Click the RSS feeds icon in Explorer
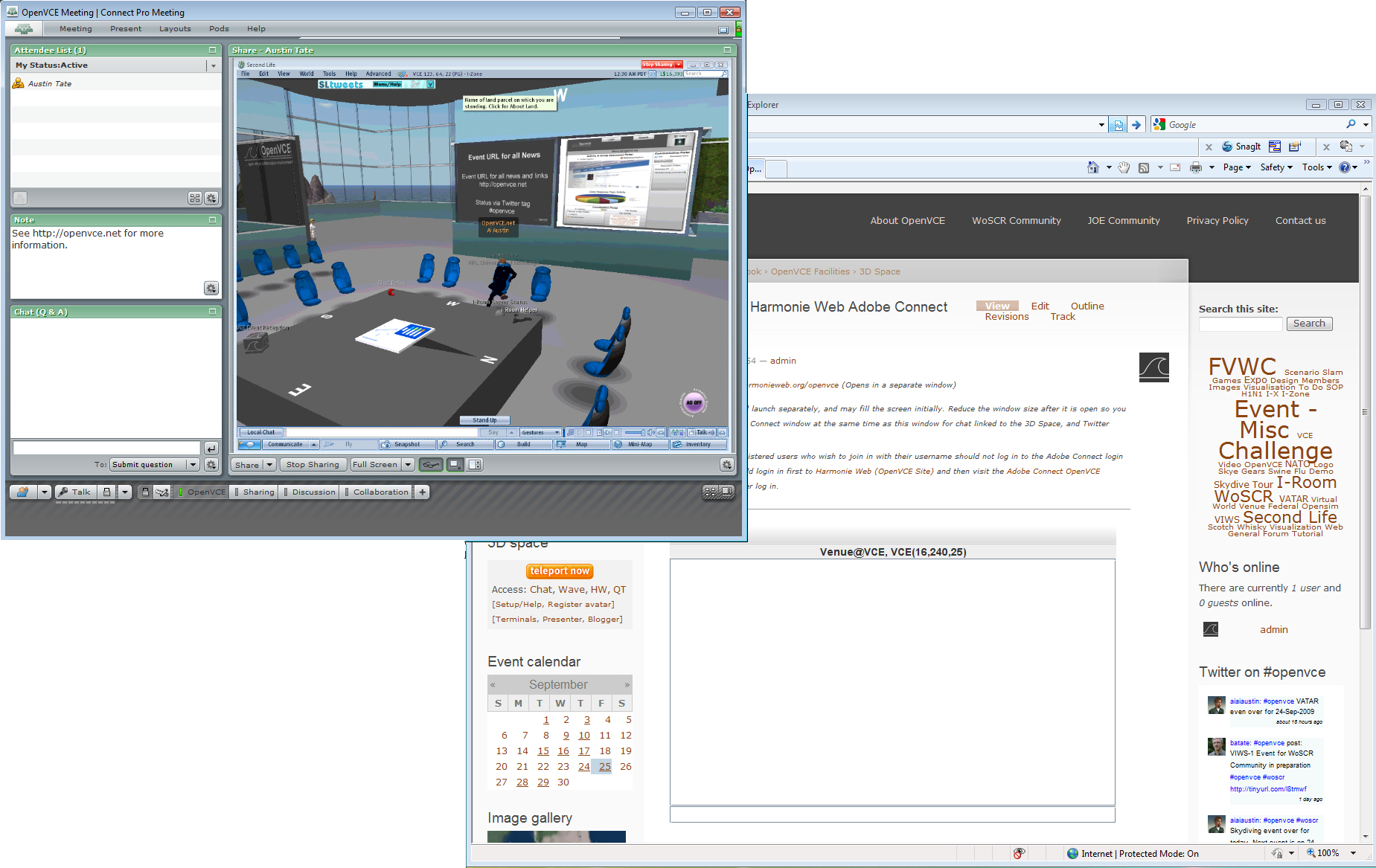The image size is (1376, 868). [x=1144, y=168]
